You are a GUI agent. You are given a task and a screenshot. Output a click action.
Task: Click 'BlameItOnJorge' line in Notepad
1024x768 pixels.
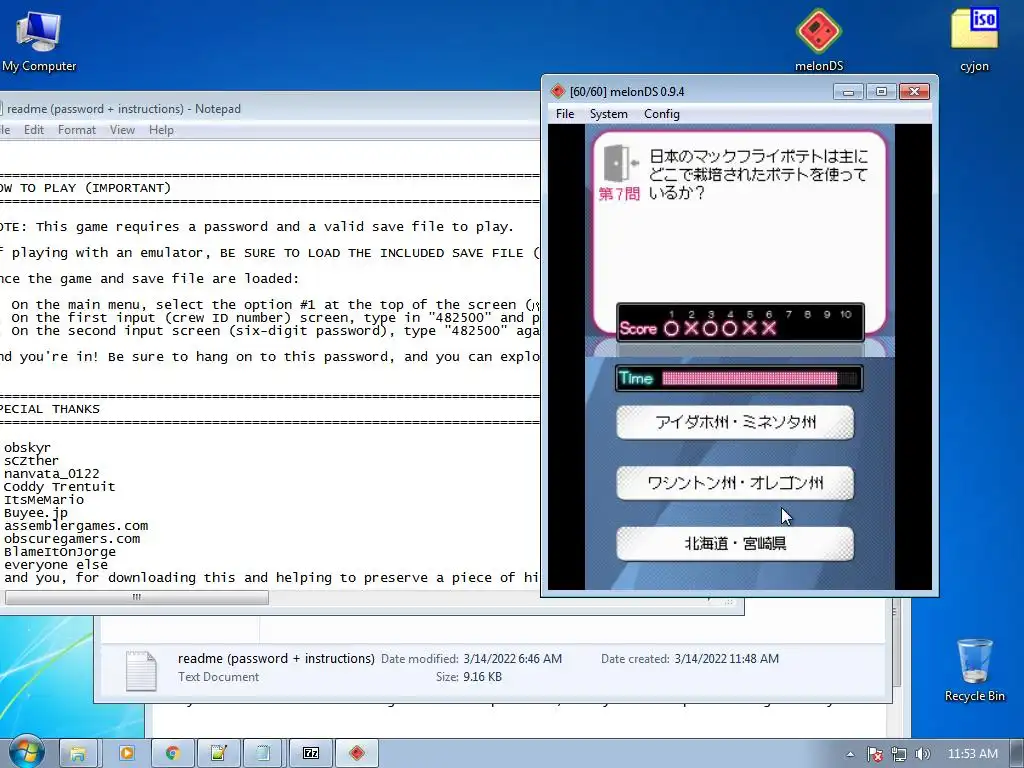coord(59,552)
